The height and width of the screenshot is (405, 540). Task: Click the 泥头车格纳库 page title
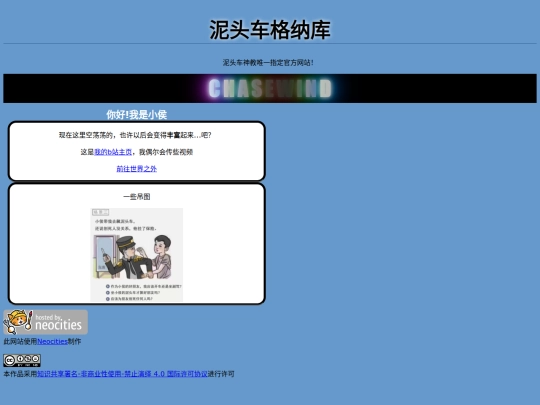point(270,30)
